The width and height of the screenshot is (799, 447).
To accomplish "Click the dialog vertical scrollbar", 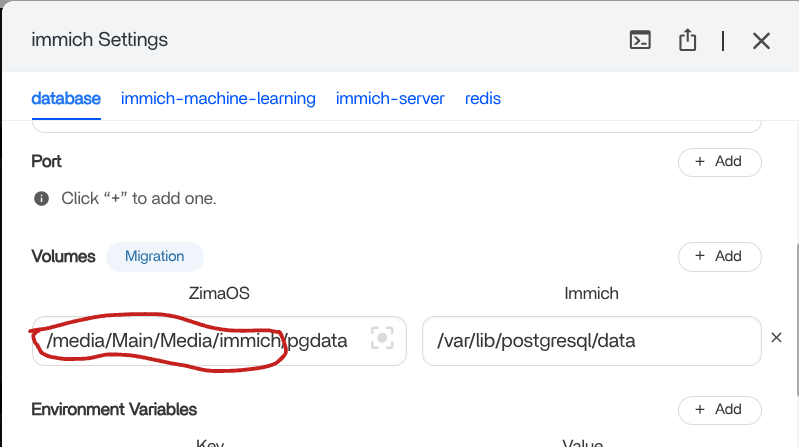I will tap(796, 321).
